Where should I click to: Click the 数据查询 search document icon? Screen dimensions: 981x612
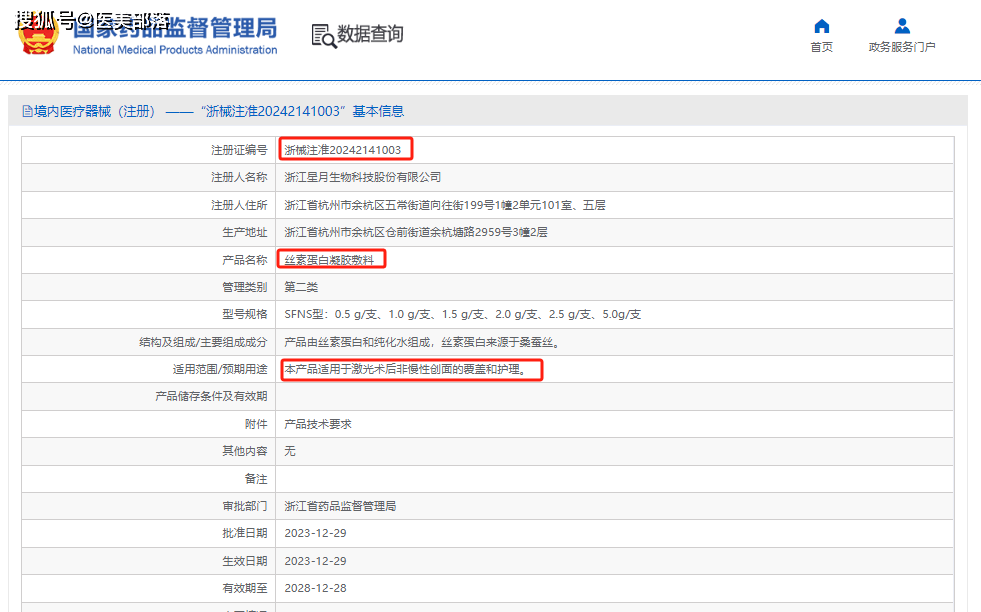(x=324, y=36)
